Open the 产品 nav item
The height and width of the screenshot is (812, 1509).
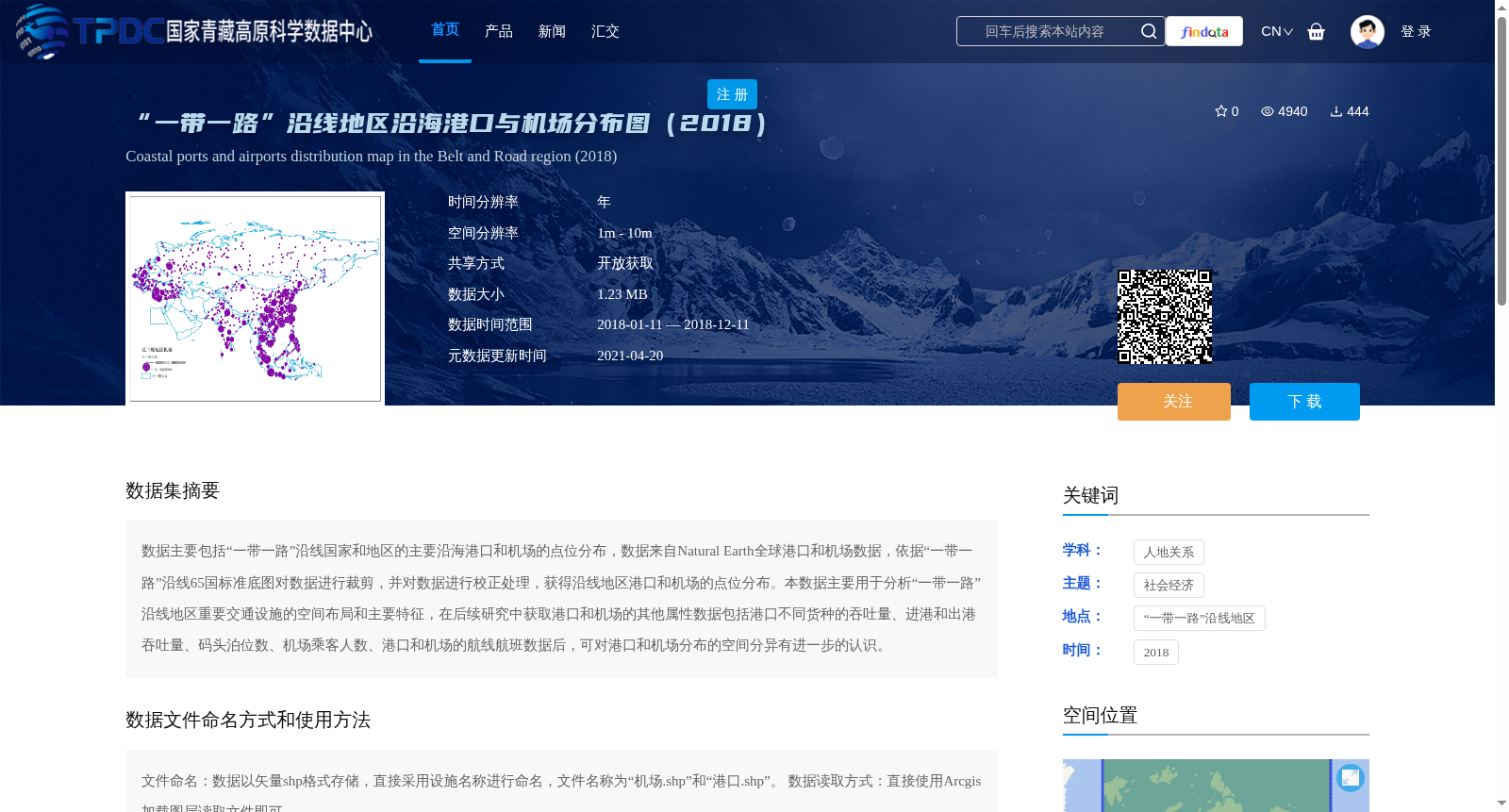tap(499, 31)
